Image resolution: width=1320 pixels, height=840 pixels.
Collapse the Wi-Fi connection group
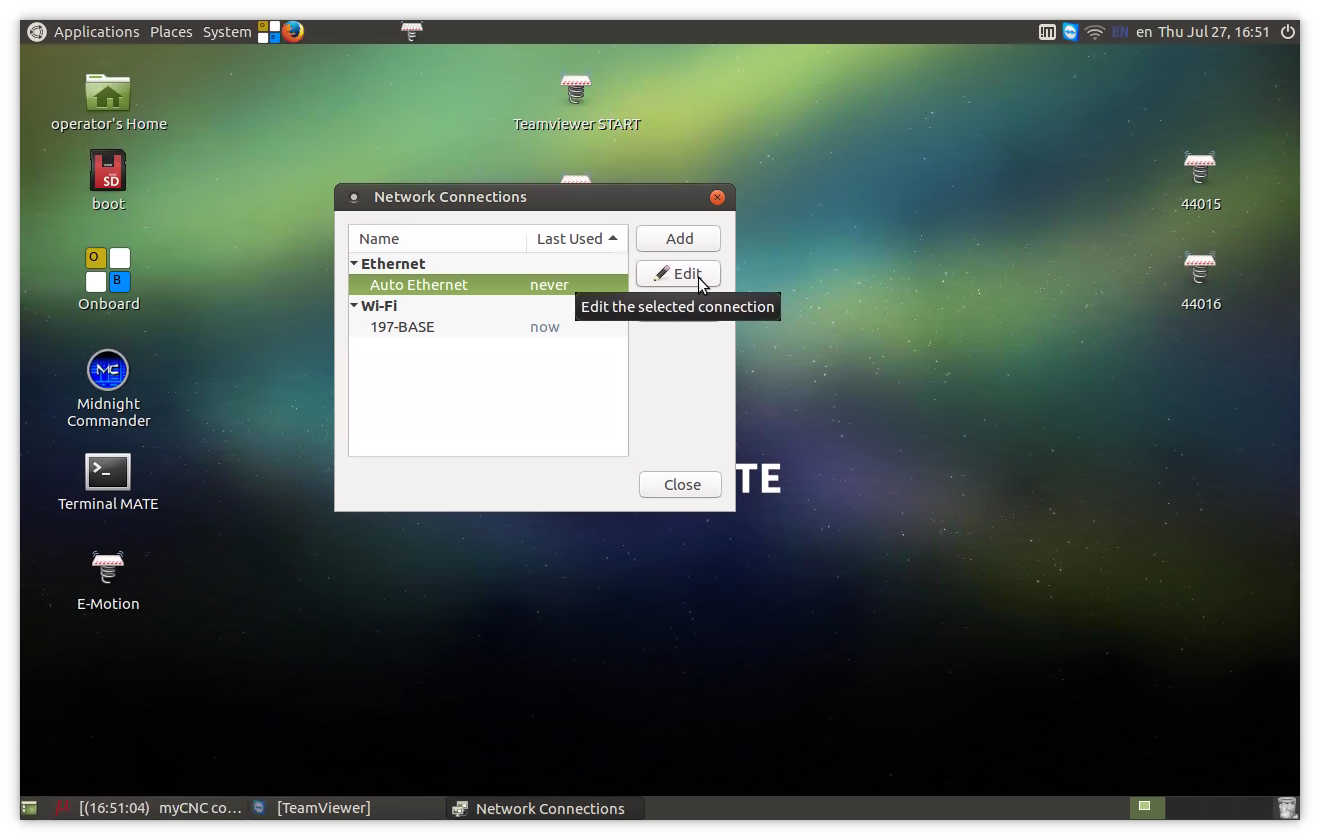tap(354, 305)
